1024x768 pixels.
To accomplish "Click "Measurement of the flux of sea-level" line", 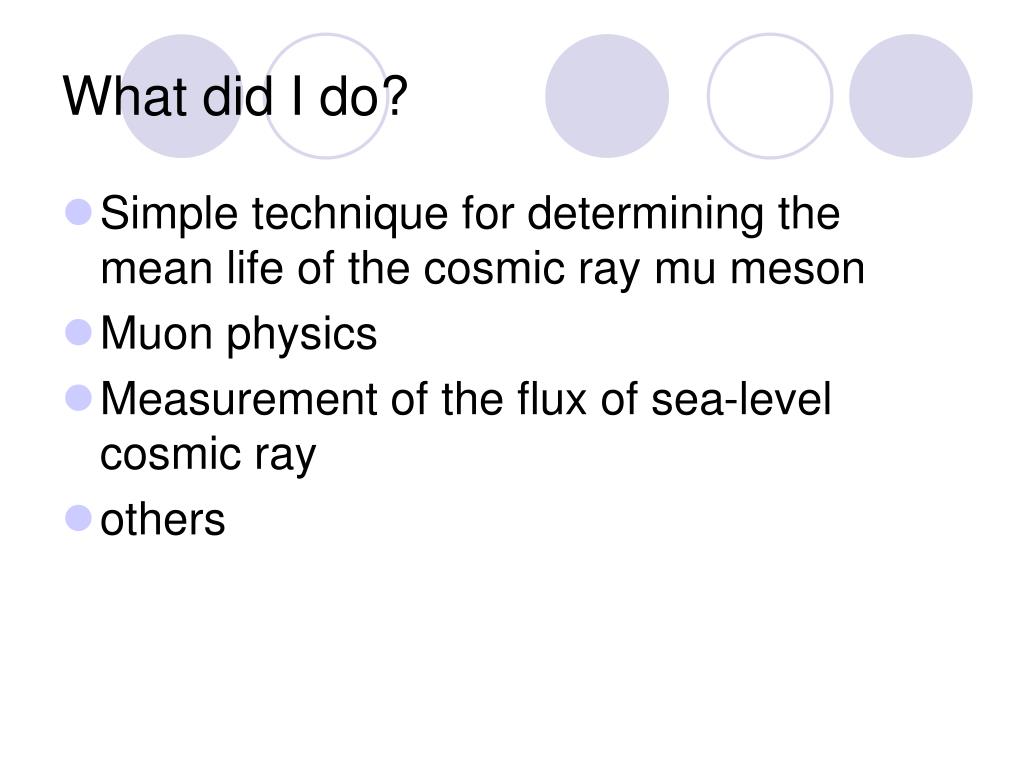I will coord(466,399).
